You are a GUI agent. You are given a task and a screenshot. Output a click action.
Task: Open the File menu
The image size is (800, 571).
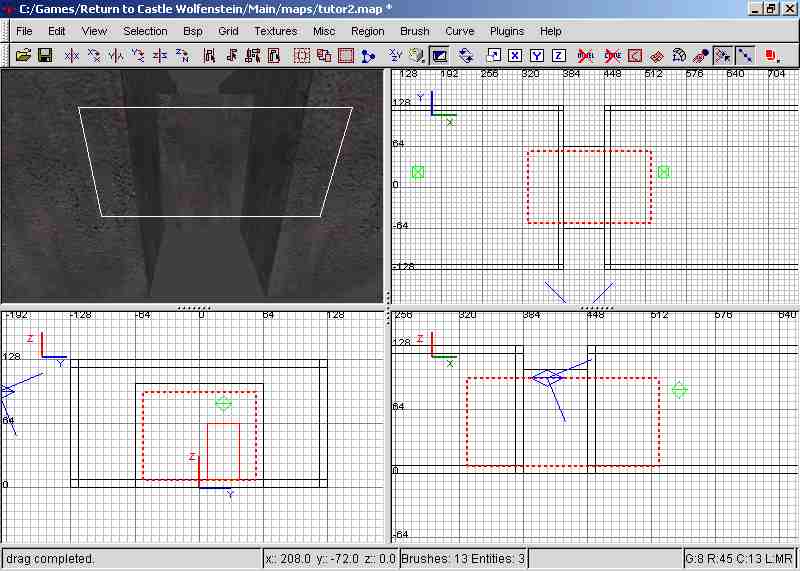tap(24, 31)
